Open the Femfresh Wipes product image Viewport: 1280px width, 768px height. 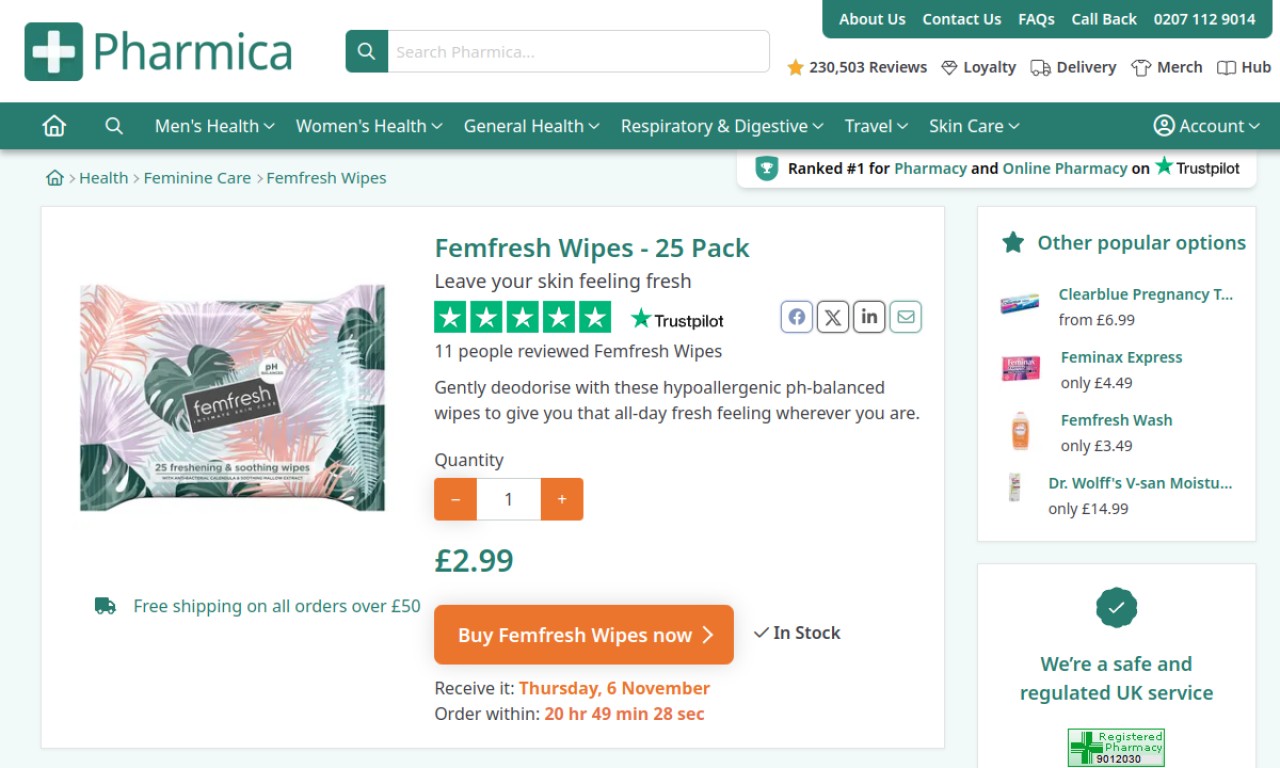(x=232, y=398)
